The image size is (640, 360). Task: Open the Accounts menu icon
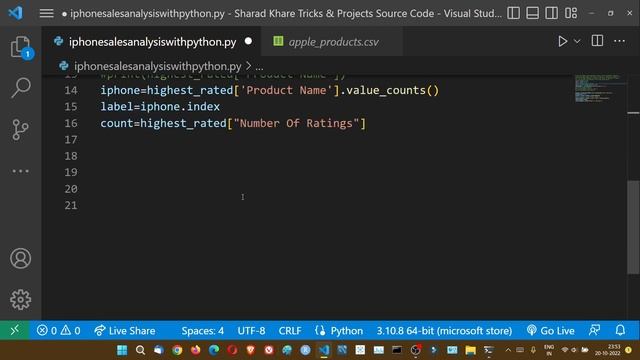click(20, 258)
